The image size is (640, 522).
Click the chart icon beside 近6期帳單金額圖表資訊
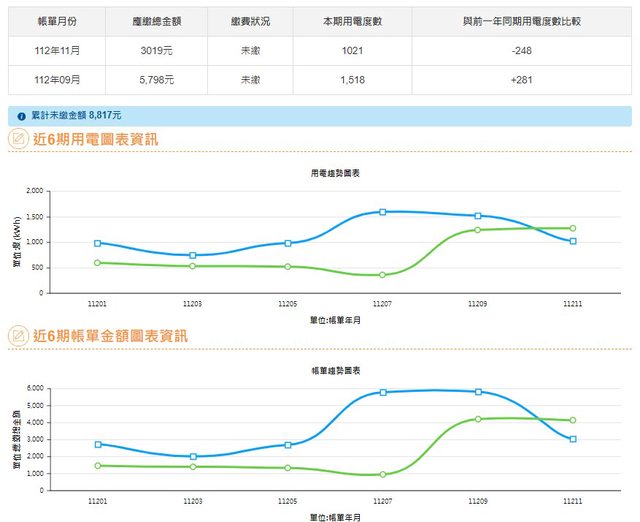coord(18,336)
